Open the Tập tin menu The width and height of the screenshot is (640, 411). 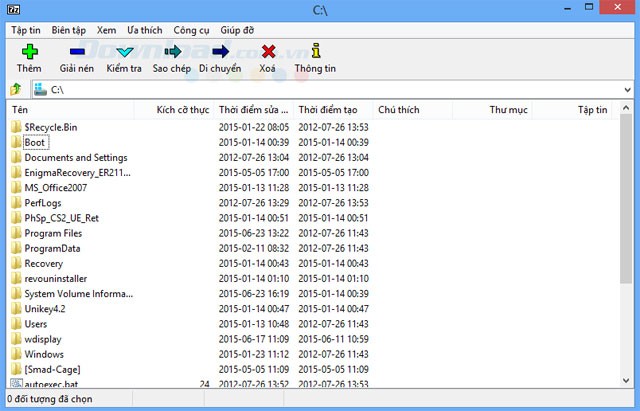tap(26, 30)
